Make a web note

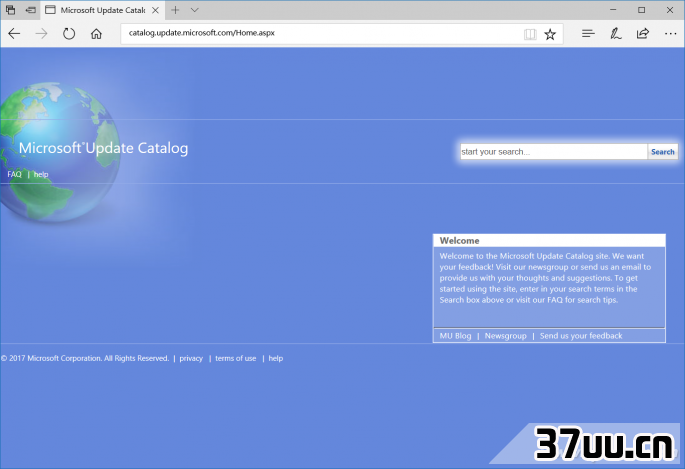click(616, 34)
